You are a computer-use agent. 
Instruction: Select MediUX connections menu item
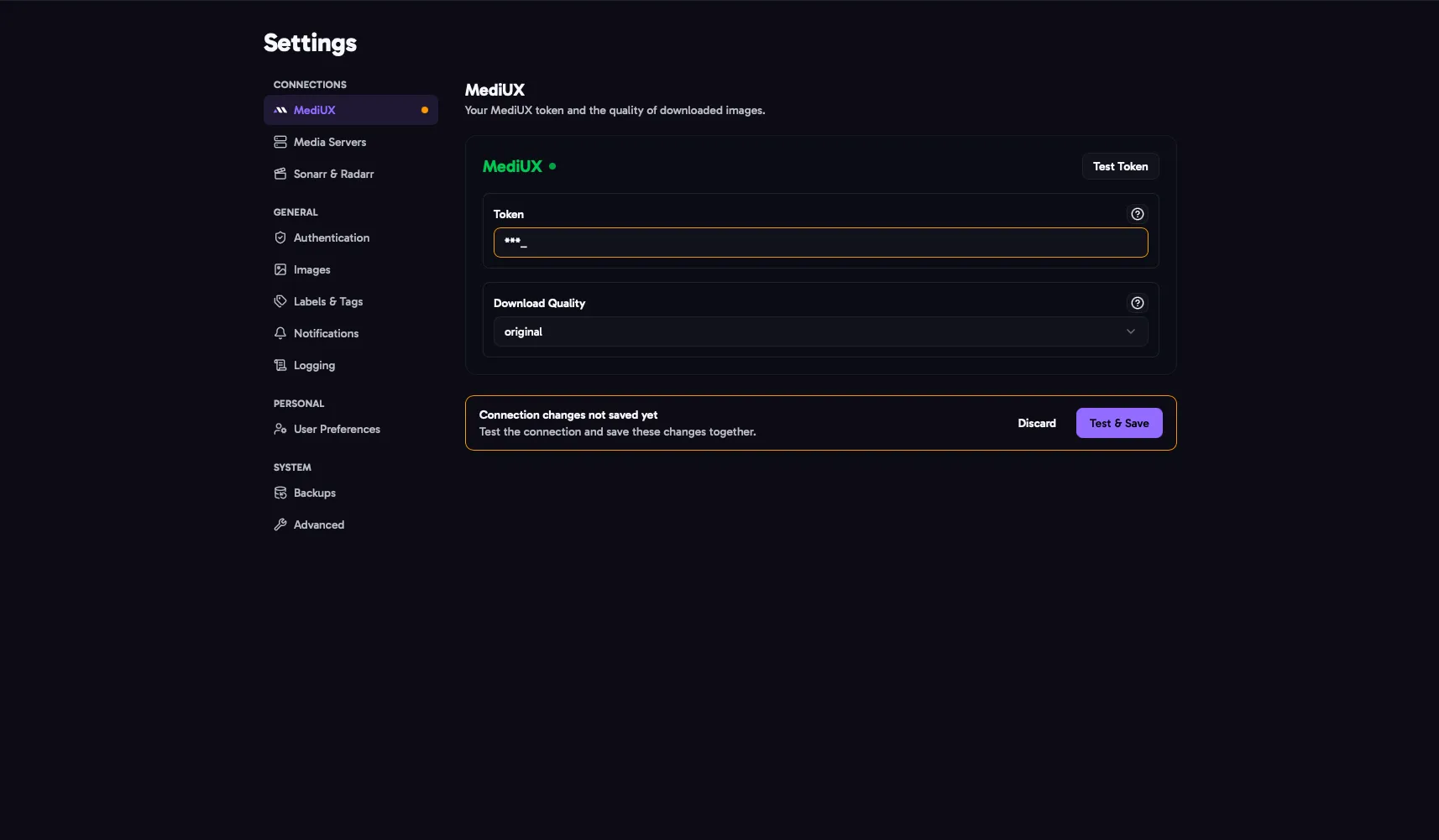[x=351, y=110]
